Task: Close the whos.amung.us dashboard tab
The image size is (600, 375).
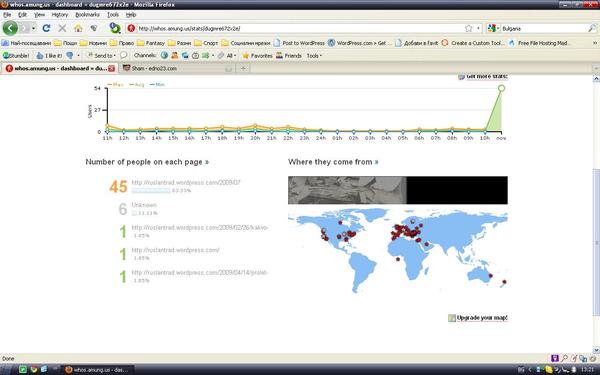Action: tap(111, 68)
